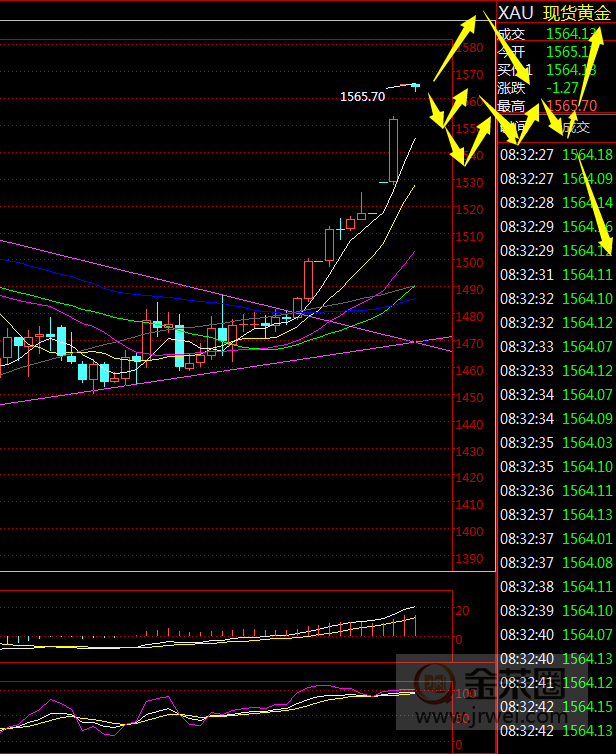This screenshot has height=754, width=616.
Task: Click the tall white candlestick below the peak
Action: pos(393,150)
